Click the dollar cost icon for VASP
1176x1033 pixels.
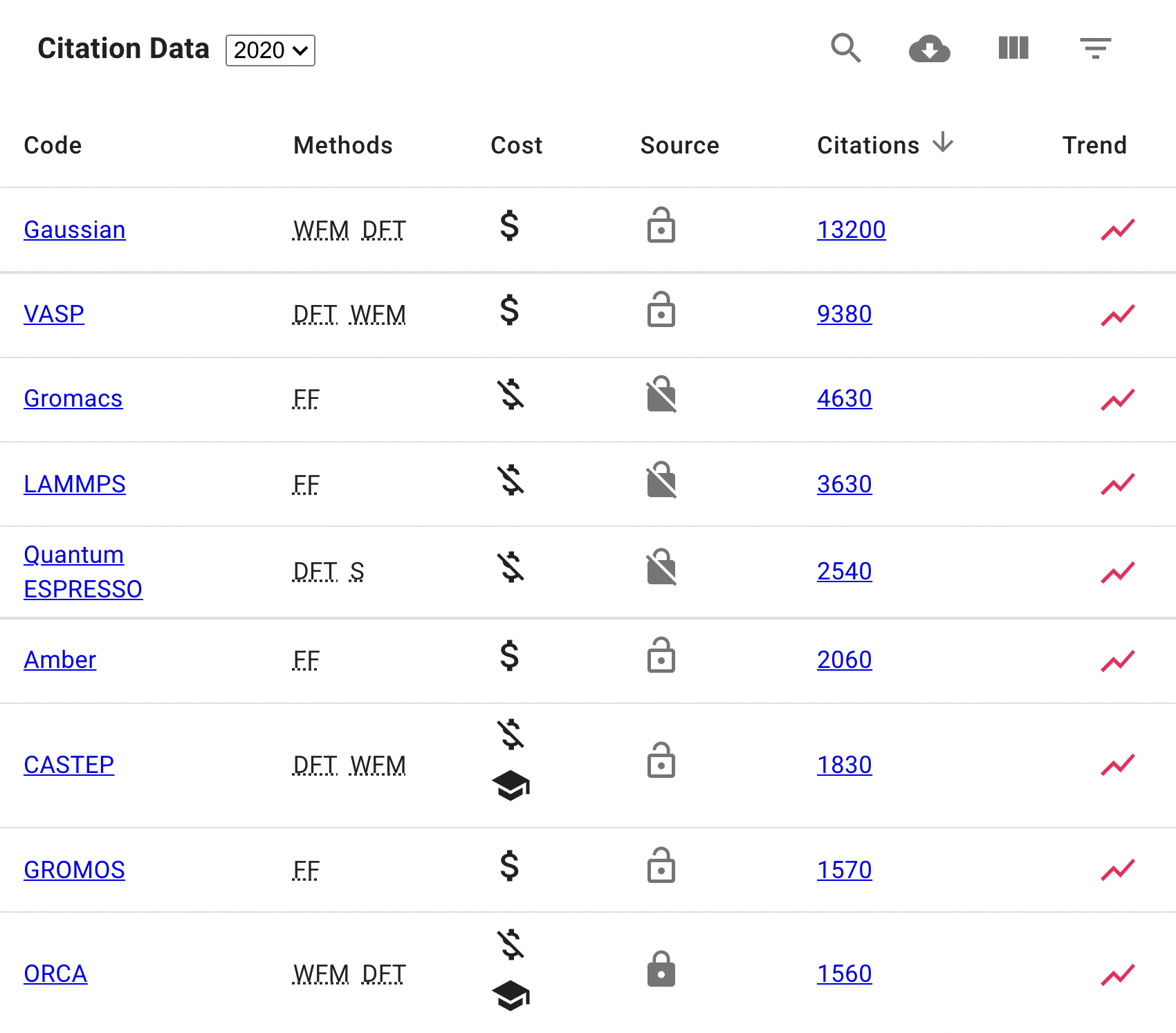tap(510, 310)
